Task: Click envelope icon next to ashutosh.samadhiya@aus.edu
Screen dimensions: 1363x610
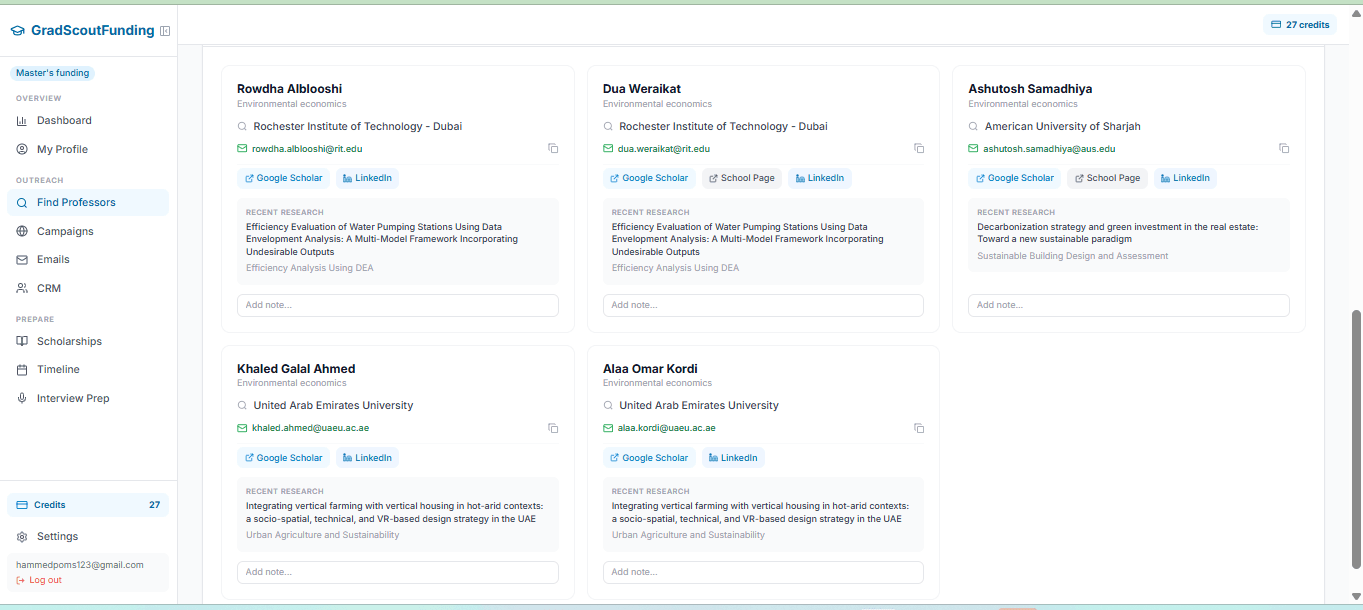Action: (x=973, y=148)
